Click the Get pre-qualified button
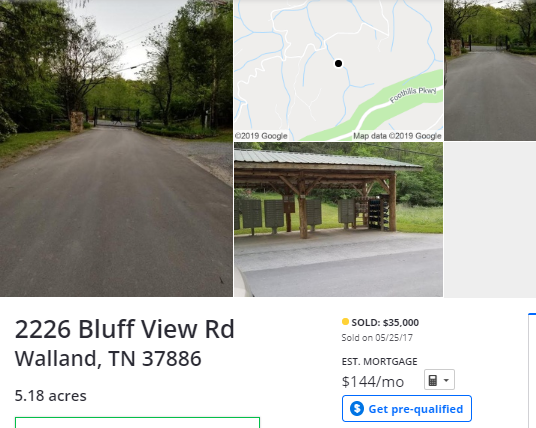 [407, 409]
